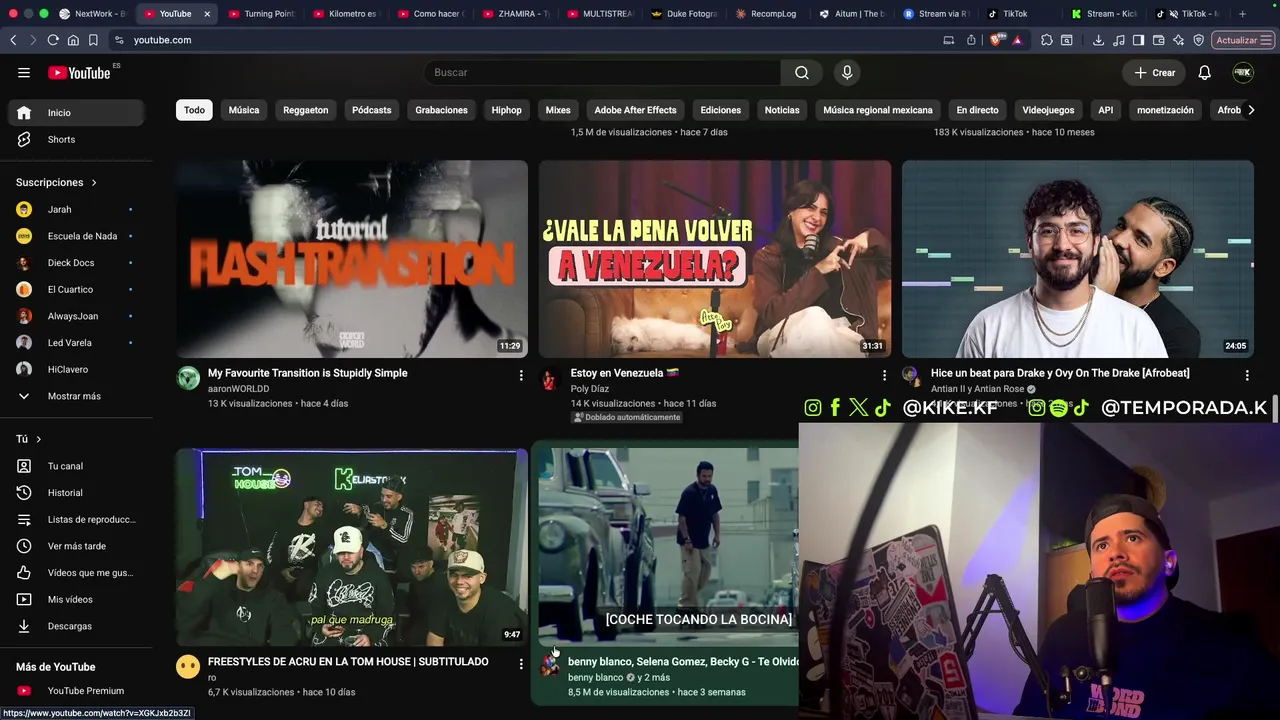Reload the youtube.com page

(x=53, y=40)
